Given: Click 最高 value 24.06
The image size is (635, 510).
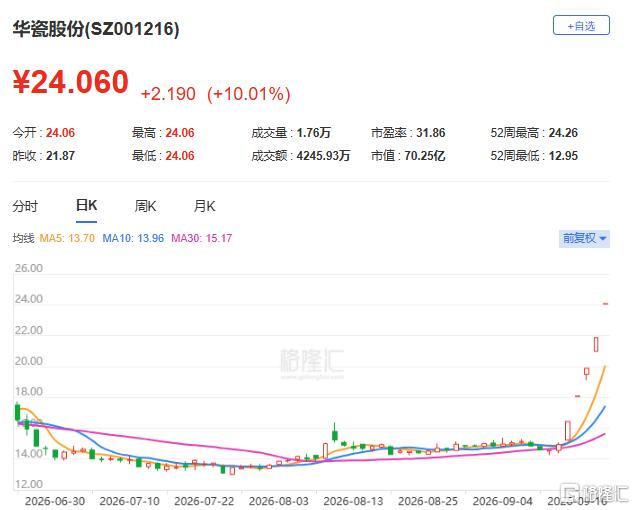Looking at the screenshot, I should [x=180, y=132].
